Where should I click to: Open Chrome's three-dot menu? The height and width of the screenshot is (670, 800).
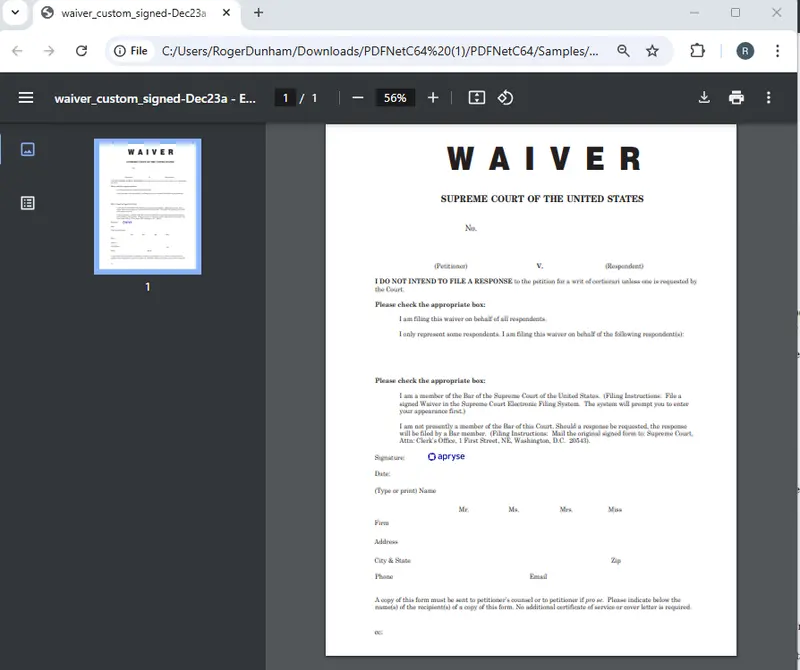777,51
